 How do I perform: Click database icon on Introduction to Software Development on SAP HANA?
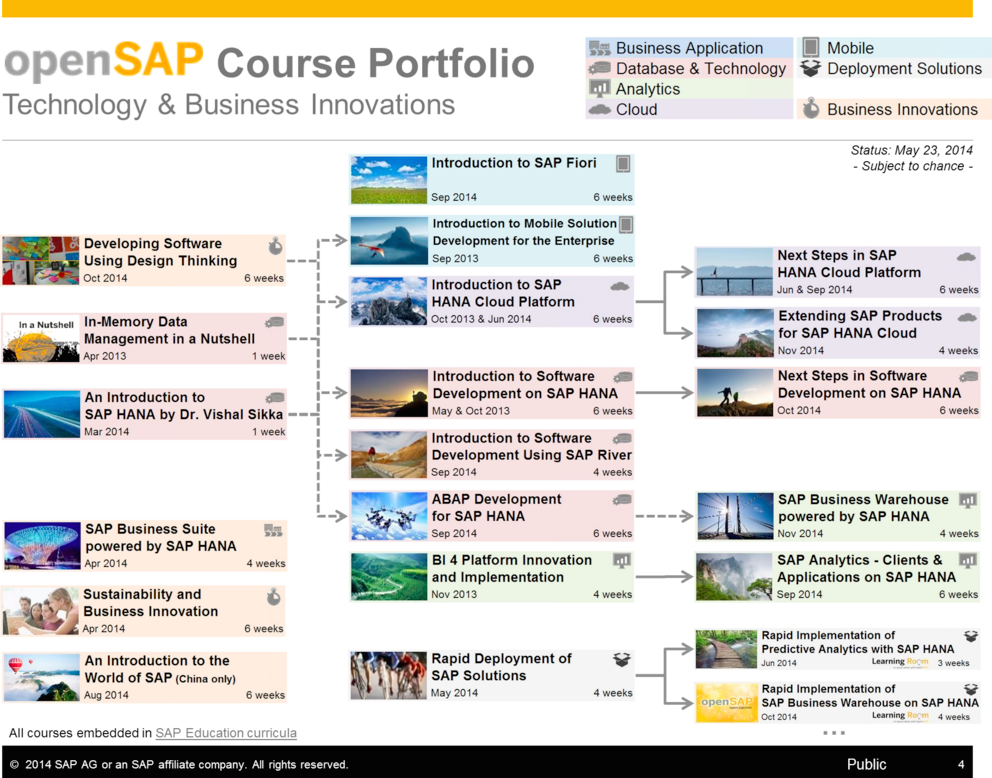pos(623,377)
